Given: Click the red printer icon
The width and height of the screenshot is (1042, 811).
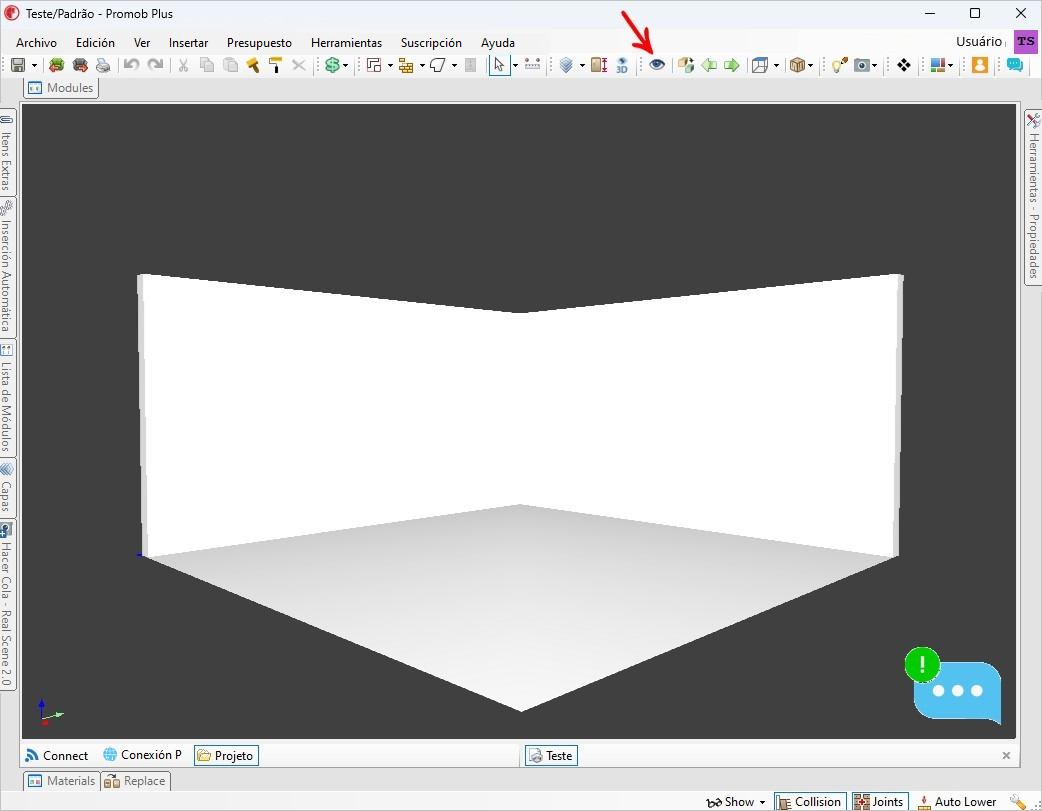Looking at the screenshot, I should [80, 65].
